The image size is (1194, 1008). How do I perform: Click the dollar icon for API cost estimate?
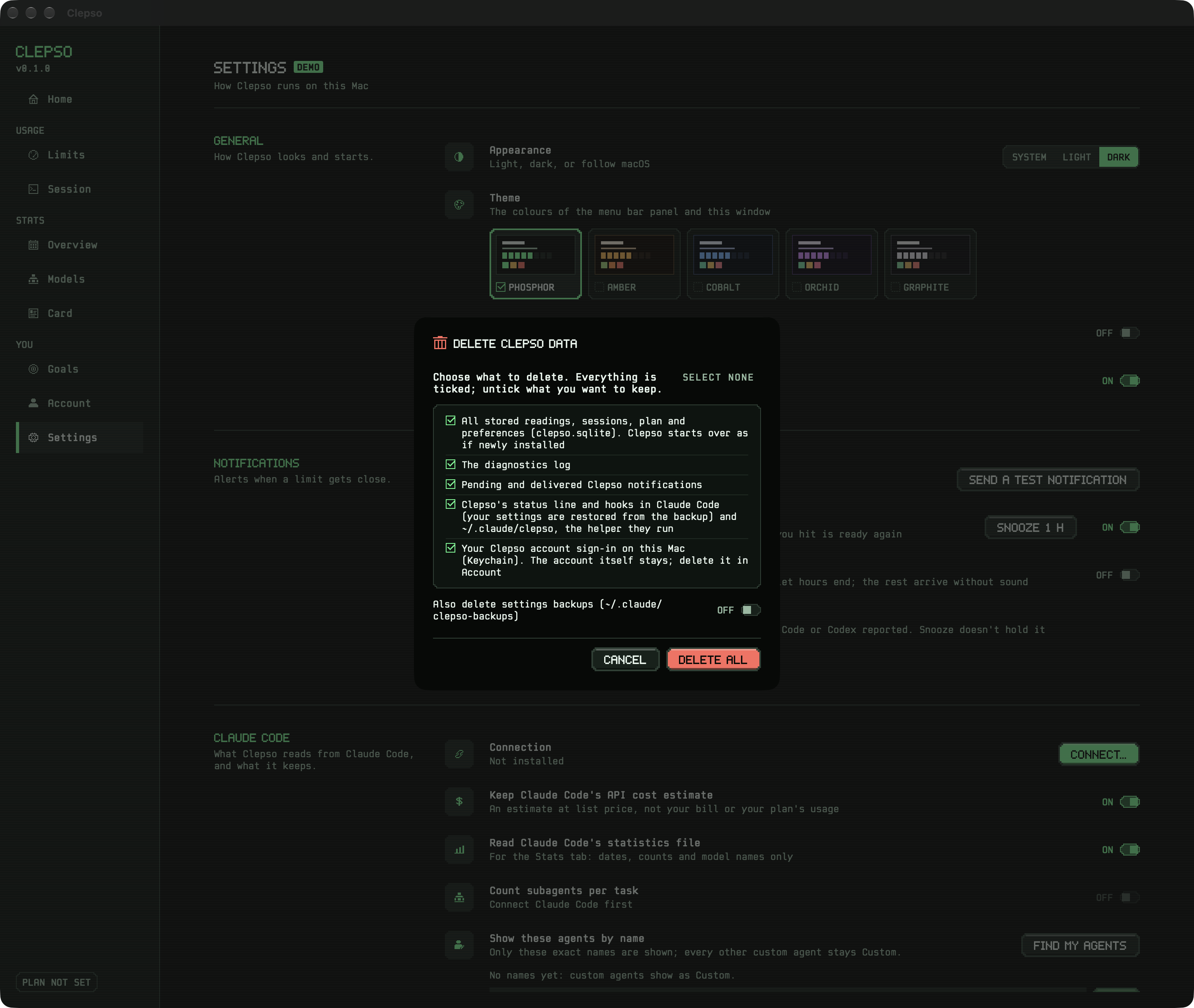459,802
